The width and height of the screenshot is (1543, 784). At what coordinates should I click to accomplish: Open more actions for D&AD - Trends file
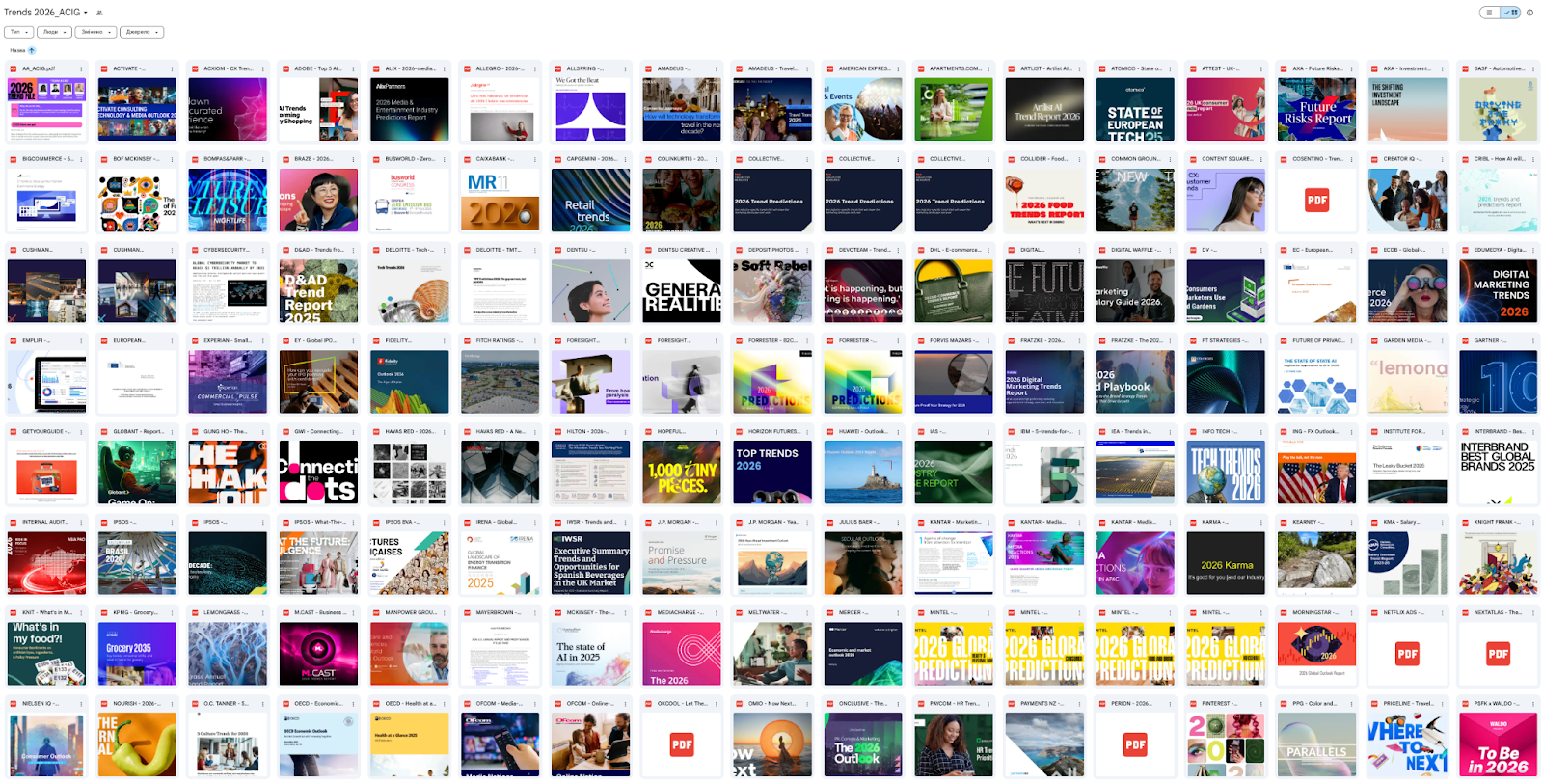(x=353, y=250)
